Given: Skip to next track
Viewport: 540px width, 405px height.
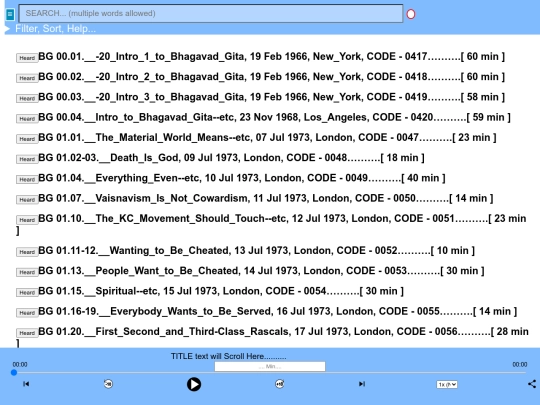Looking at the screenshot, I should click(x=362, y=384).
